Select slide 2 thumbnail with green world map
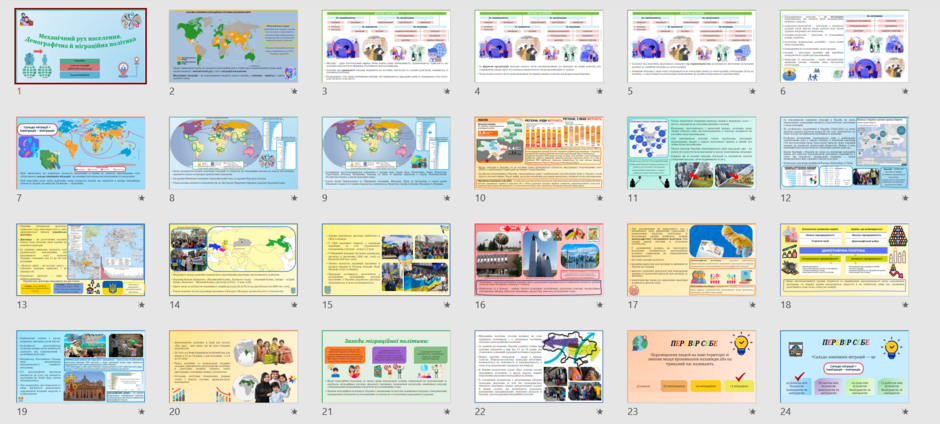The width and height of the screenshot is (940, 424). click(233, 46)
